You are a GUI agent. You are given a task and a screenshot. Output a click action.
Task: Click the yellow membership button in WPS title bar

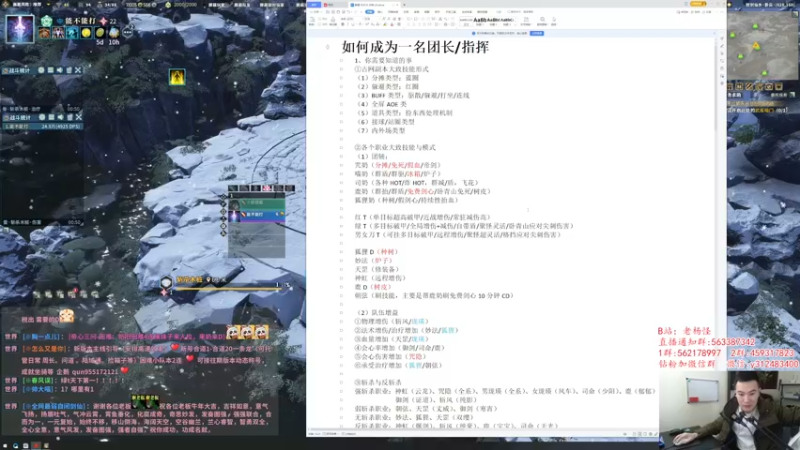pos(697,4)
